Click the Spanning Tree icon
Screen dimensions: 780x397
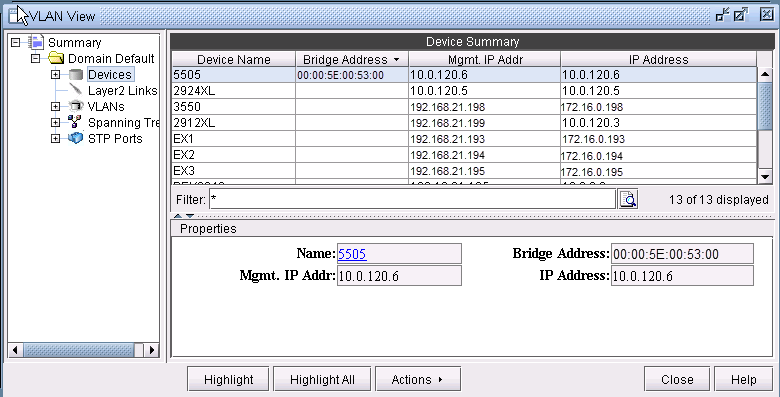click(76, 122)
